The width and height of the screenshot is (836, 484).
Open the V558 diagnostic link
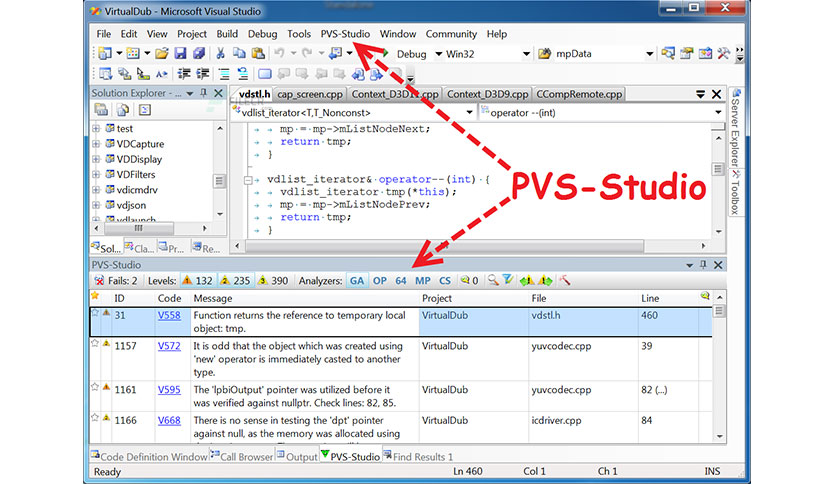coord(169,315)
